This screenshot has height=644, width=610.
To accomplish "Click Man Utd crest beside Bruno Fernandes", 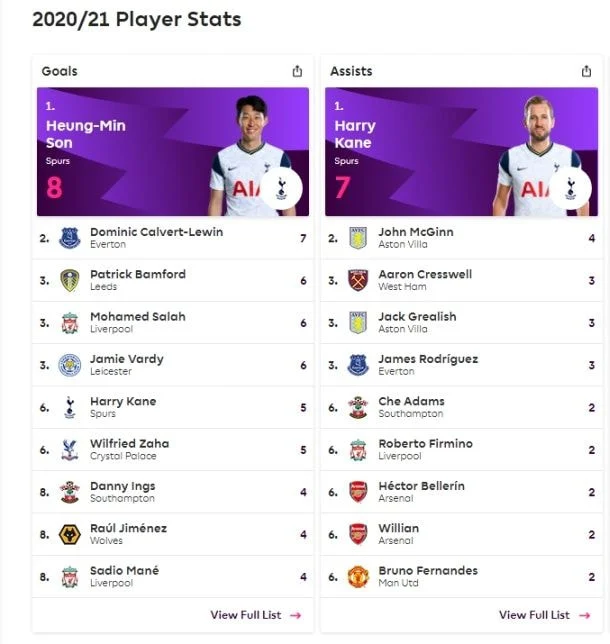I will (x=358, y=577).
